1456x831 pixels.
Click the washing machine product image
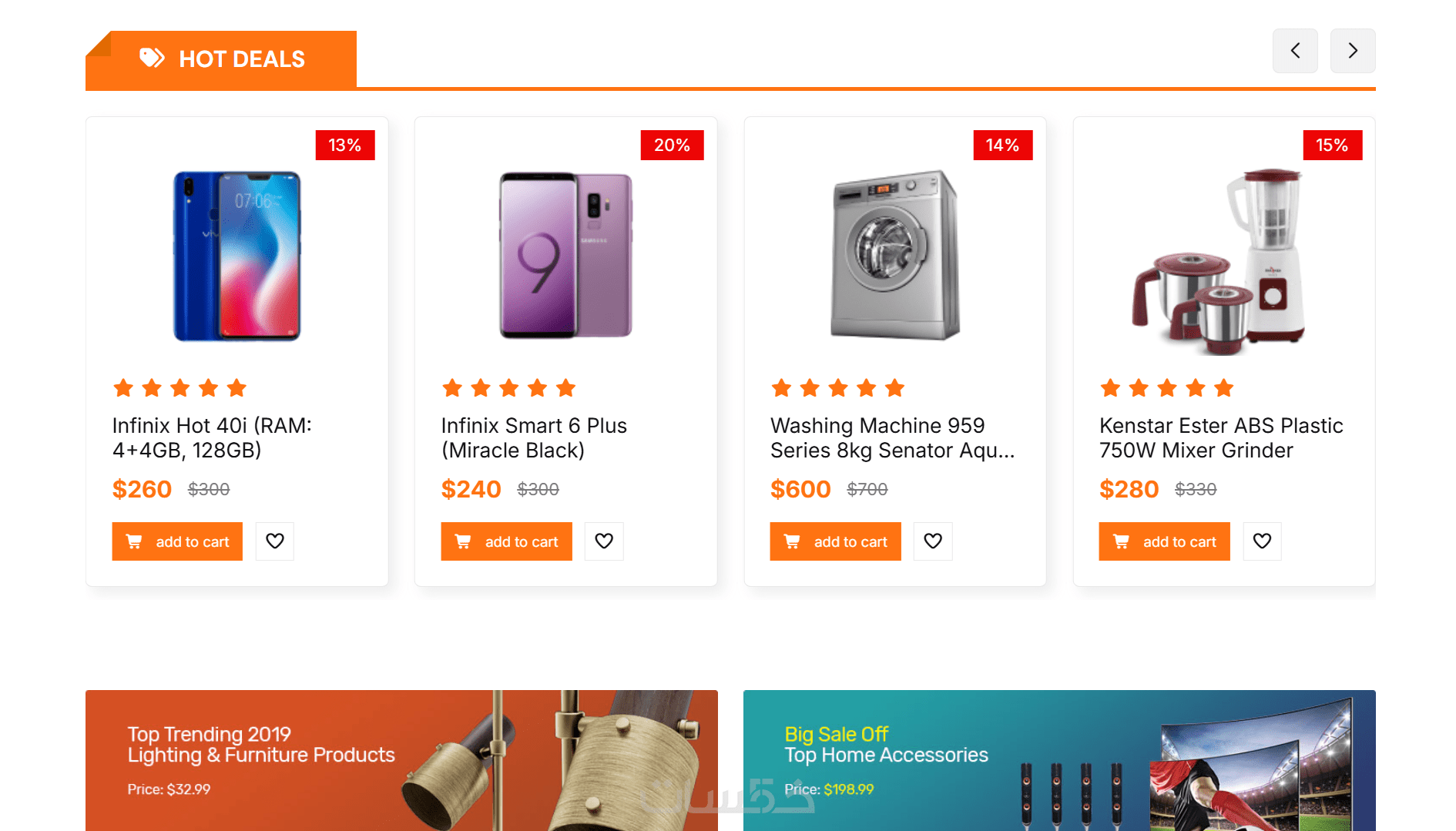pos(895,256)
